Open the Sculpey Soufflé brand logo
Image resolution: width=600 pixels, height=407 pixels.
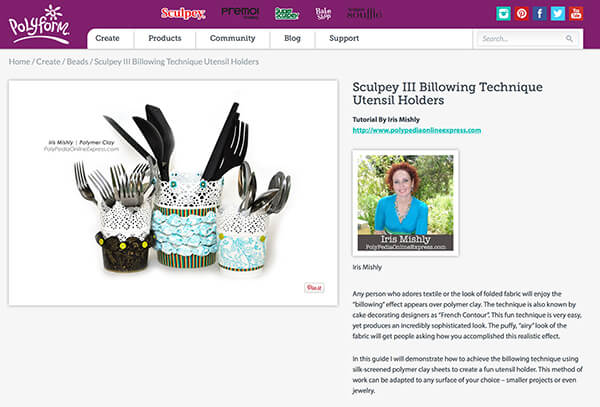[x=364, y=14]
